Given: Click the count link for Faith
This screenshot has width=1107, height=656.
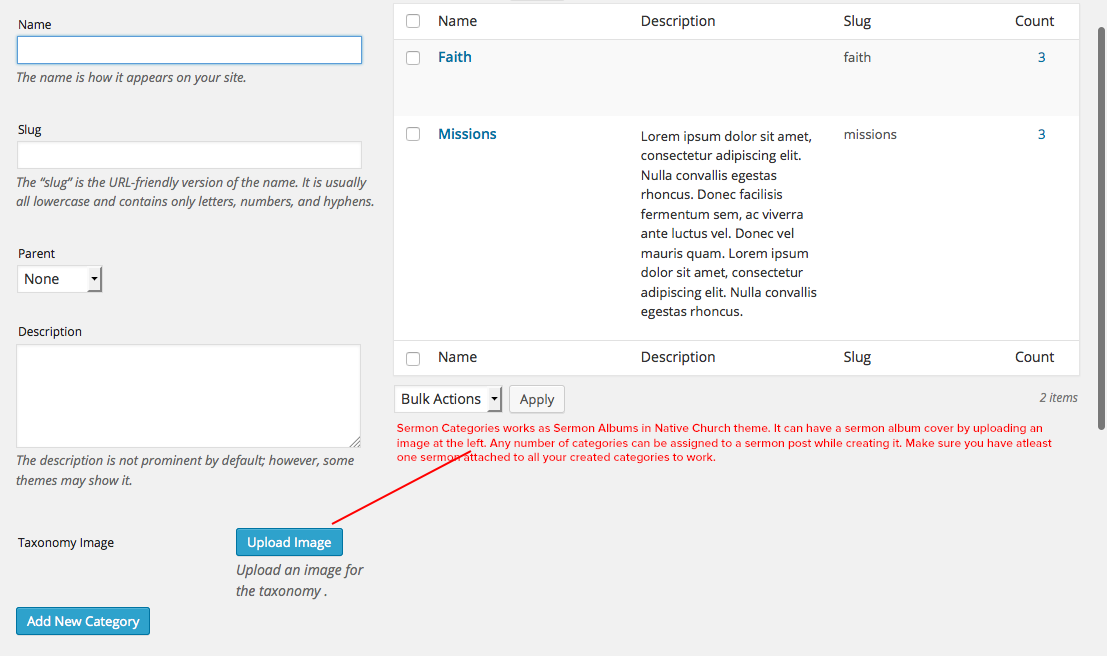Looking at the screenshot, I should 1041,57.
